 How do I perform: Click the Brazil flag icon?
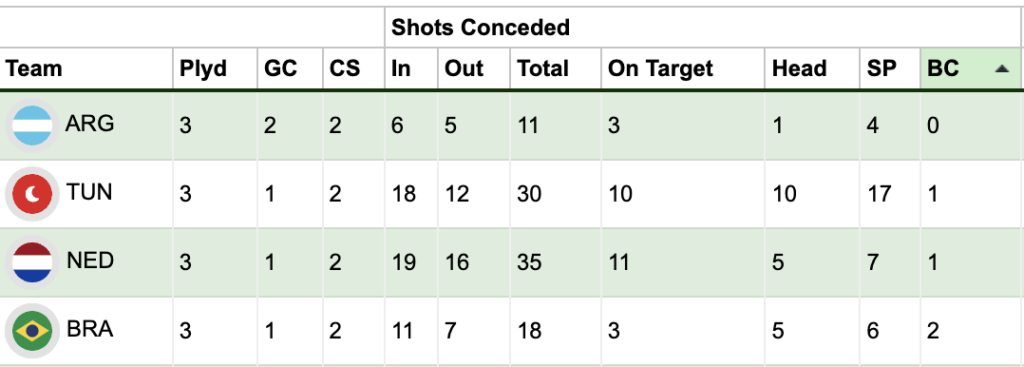pos(33,331)
